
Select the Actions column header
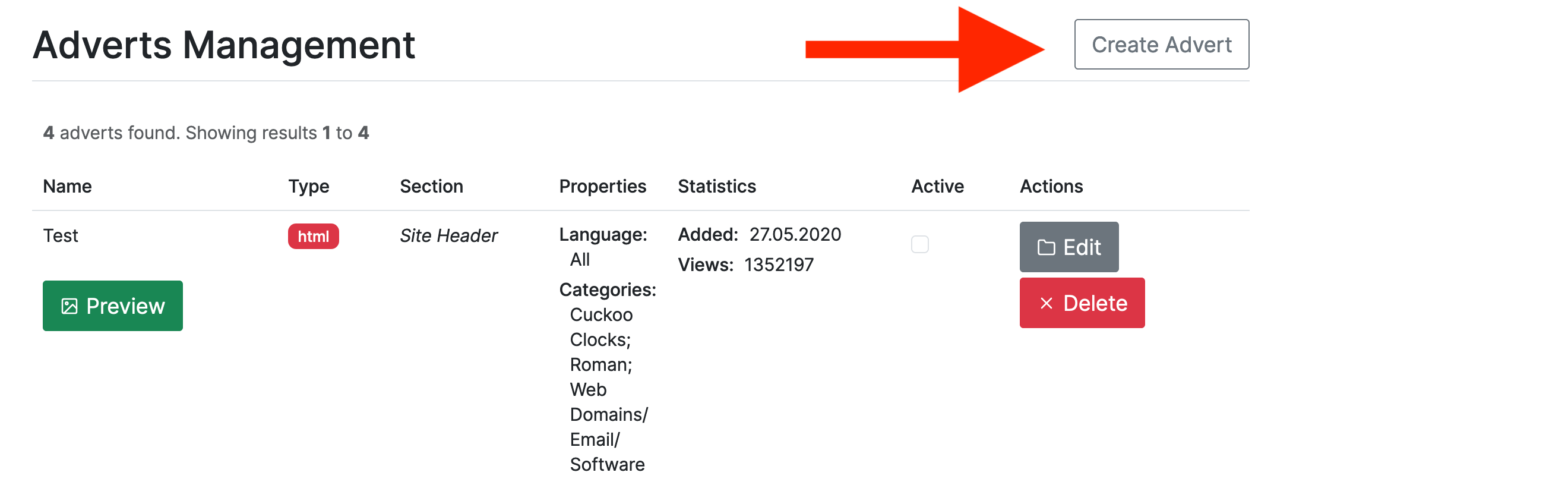1051,187
